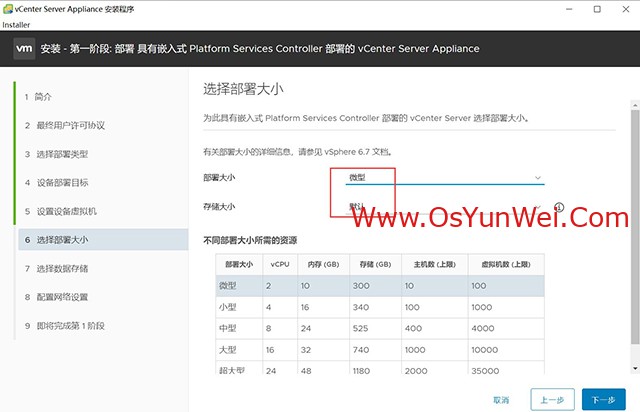Click the vm logo in header
Viewport: 640px width, 412px height.
point(24,49)
